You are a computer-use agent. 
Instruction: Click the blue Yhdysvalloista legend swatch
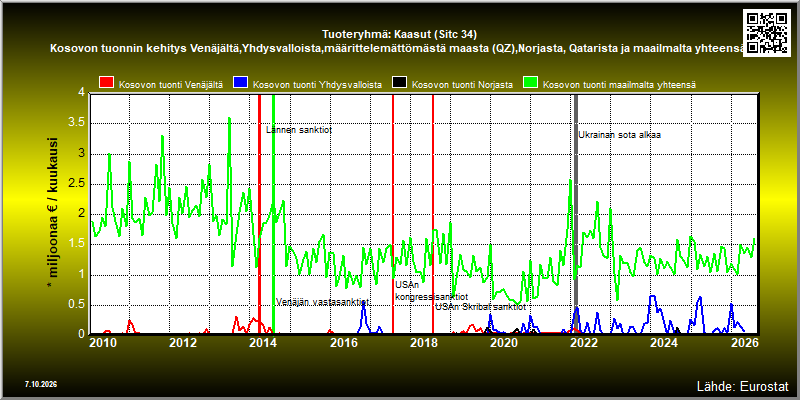click(x=240, y=83)
